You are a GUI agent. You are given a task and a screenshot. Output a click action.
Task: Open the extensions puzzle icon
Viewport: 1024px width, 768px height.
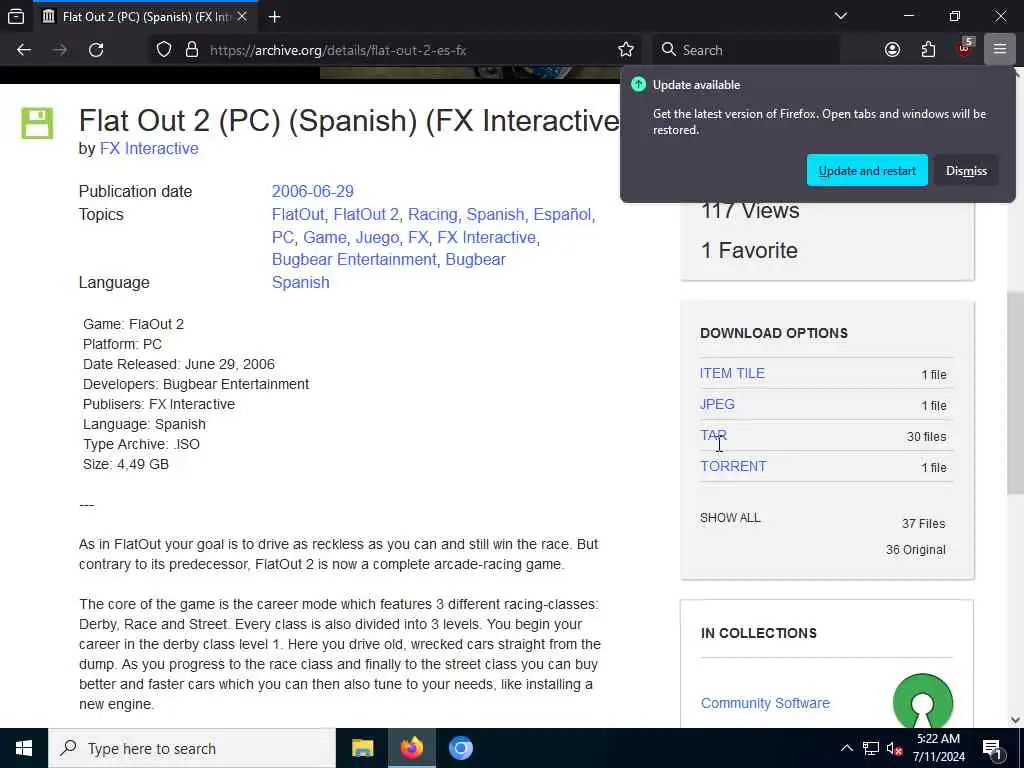pos(928,50)
